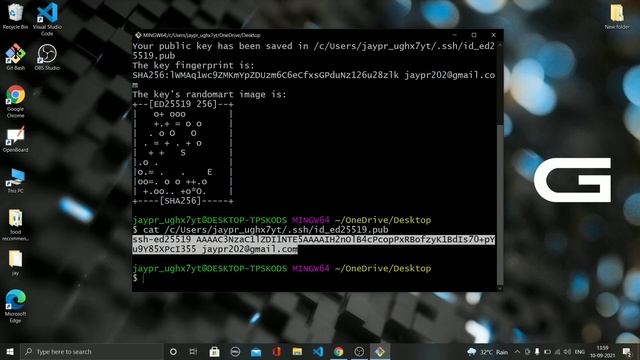Open Task View in taskbar

point(193,351)
